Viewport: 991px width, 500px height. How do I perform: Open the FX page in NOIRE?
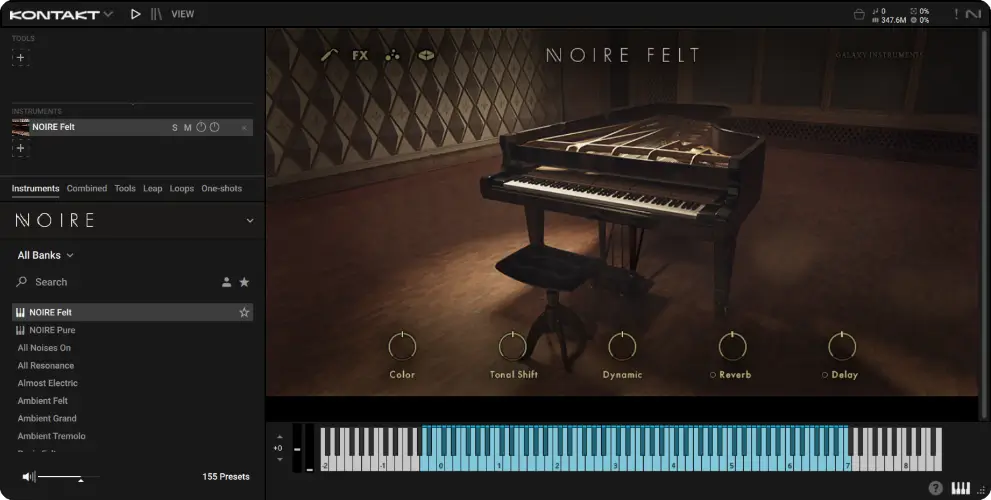click(360, 55)
